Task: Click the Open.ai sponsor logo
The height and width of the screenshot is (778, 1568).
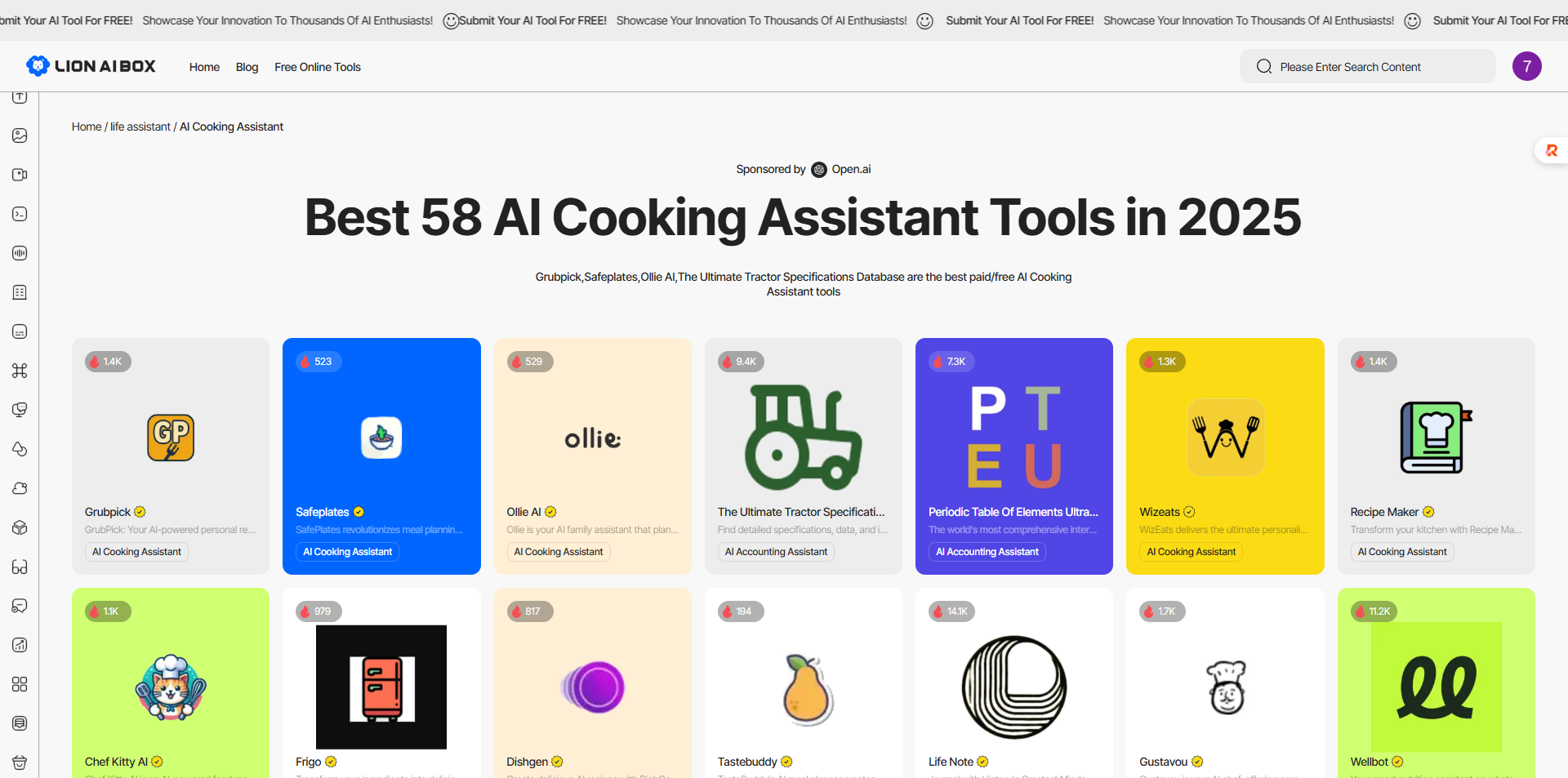Action: (x=819, y=170)
